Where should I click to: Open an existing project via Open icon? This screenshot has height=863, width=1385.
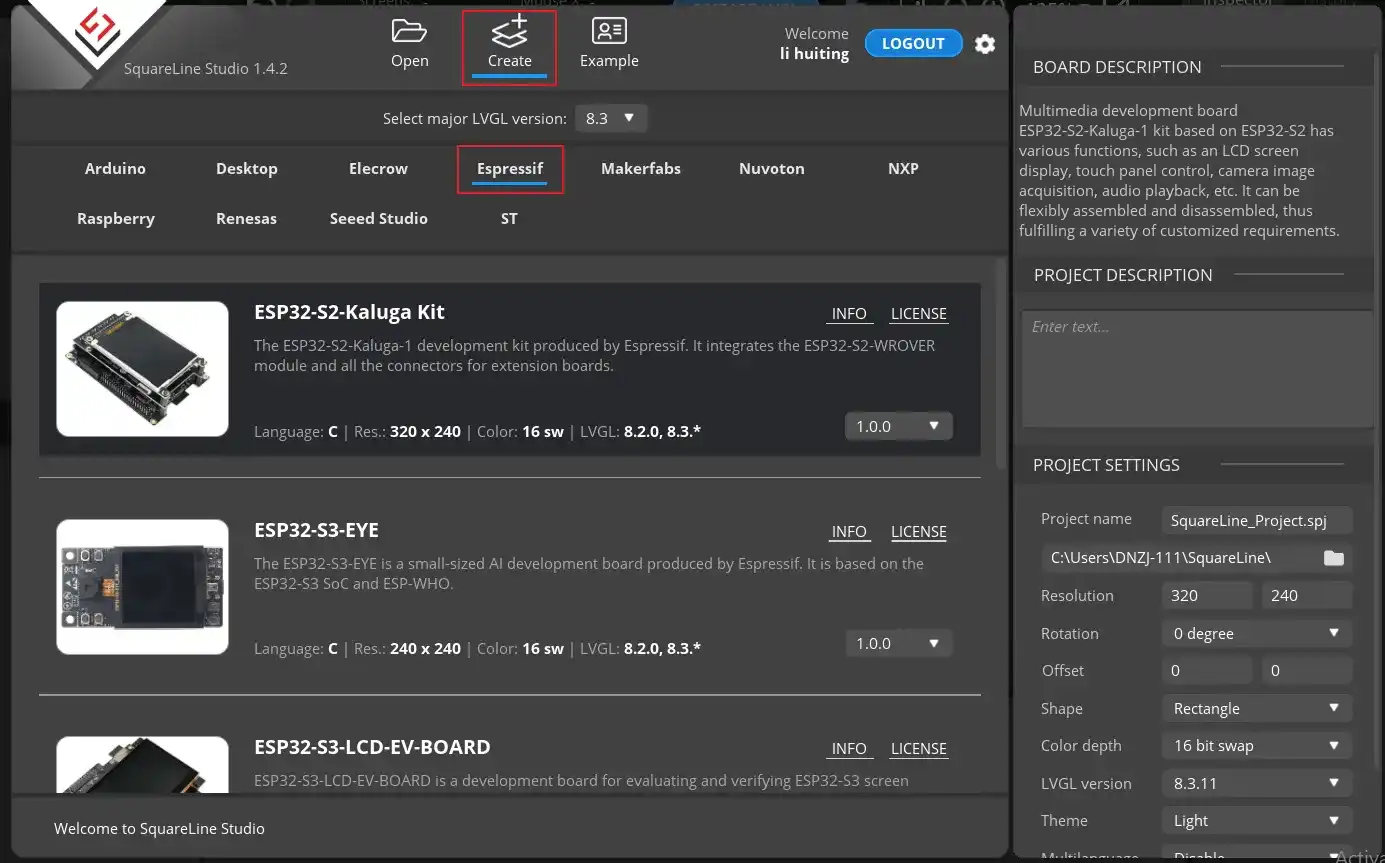pos(409,32)
